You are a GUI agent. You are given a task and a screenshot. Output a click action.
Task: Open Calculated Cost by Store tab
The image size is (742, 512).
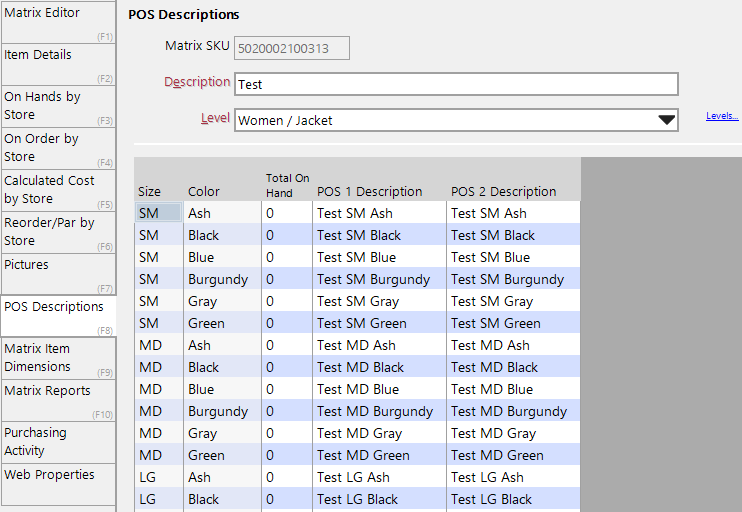[x=58, y=190]
